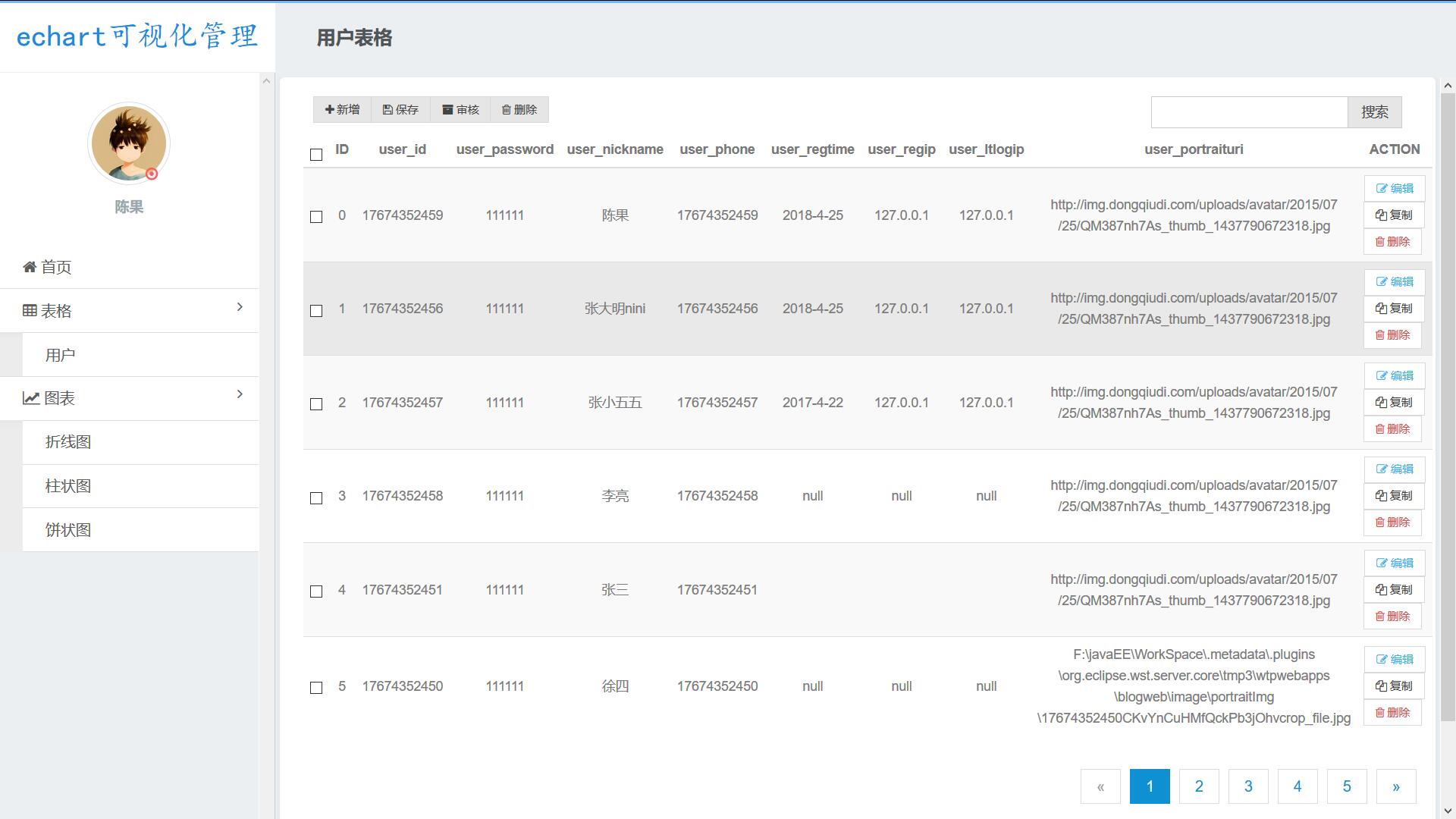
Task: Toggle the select-all header checkbox
Action: [x=316, y=155]
